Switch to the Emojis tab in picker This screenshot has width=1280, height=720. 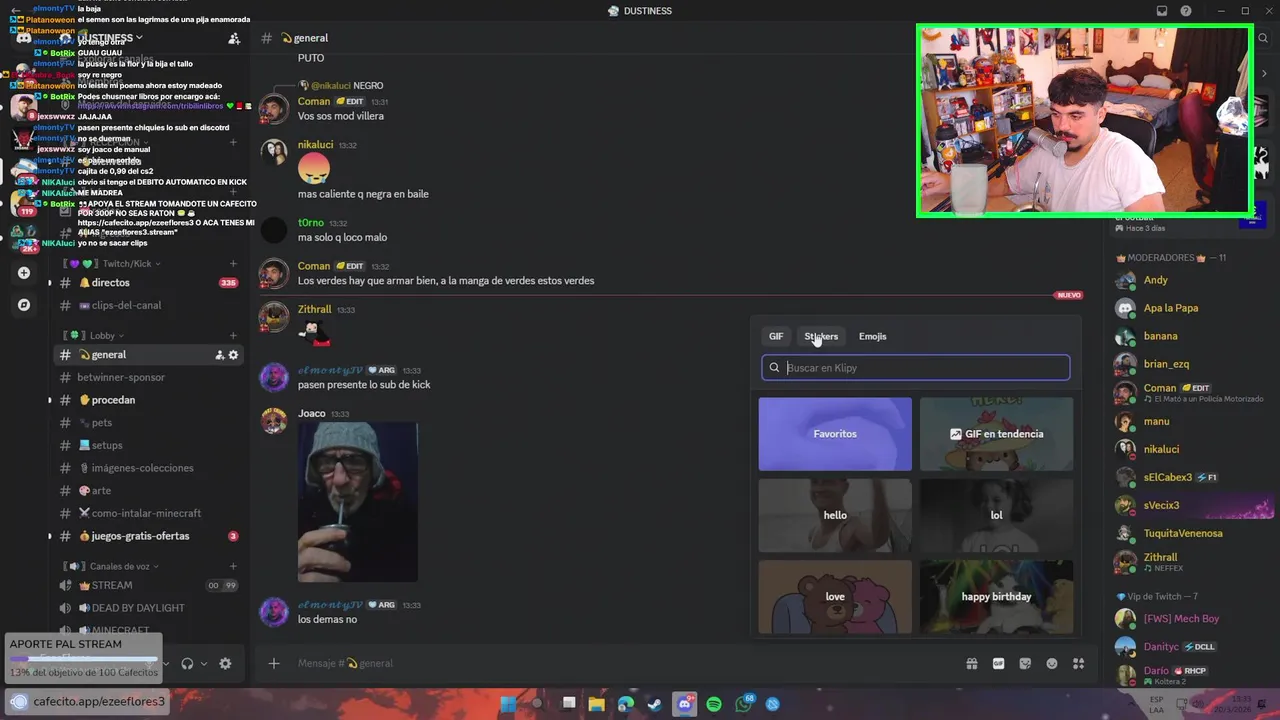[873, 336]
